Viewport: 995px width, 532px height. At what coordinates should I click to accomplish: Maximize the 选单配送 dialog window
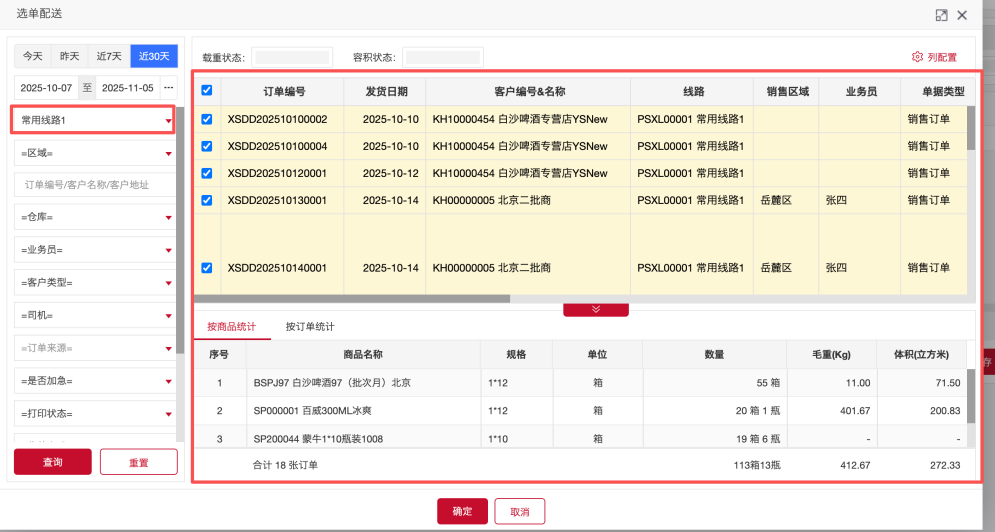coord(941,15)
